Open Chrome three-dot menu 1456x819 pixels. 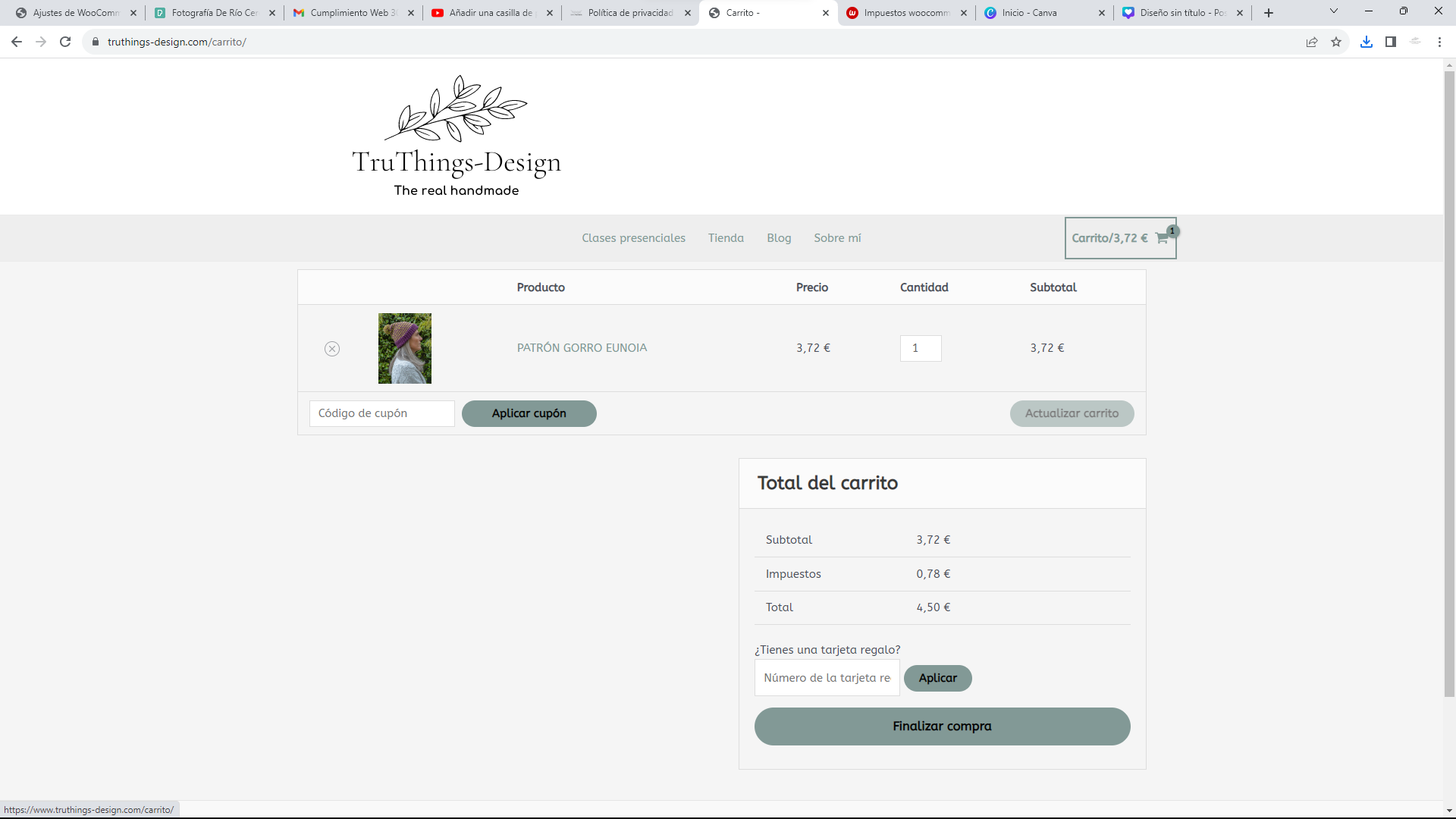point(1439,42)
